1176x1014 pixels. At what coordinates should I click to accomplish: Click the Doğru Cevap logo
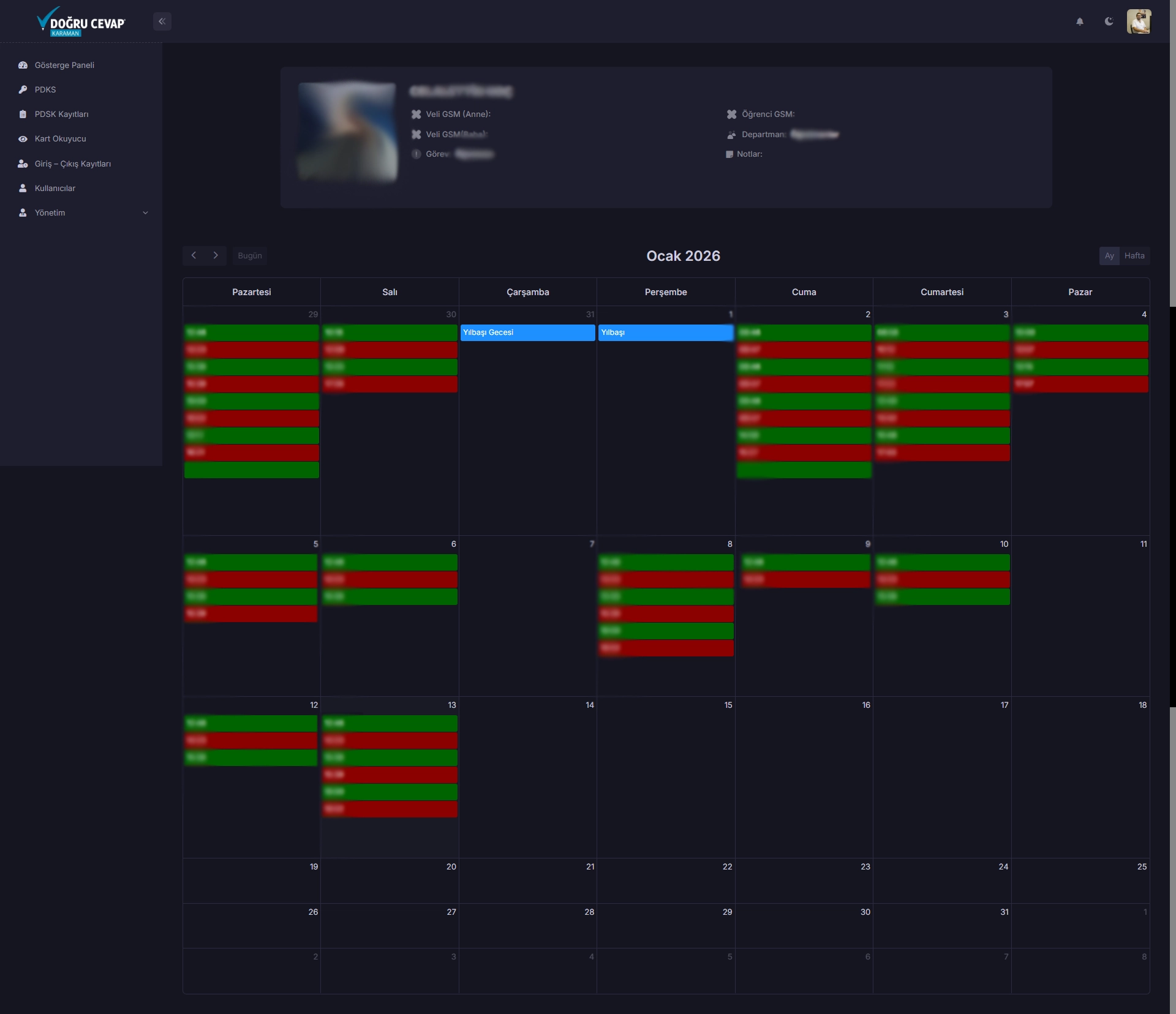(81, 22)
